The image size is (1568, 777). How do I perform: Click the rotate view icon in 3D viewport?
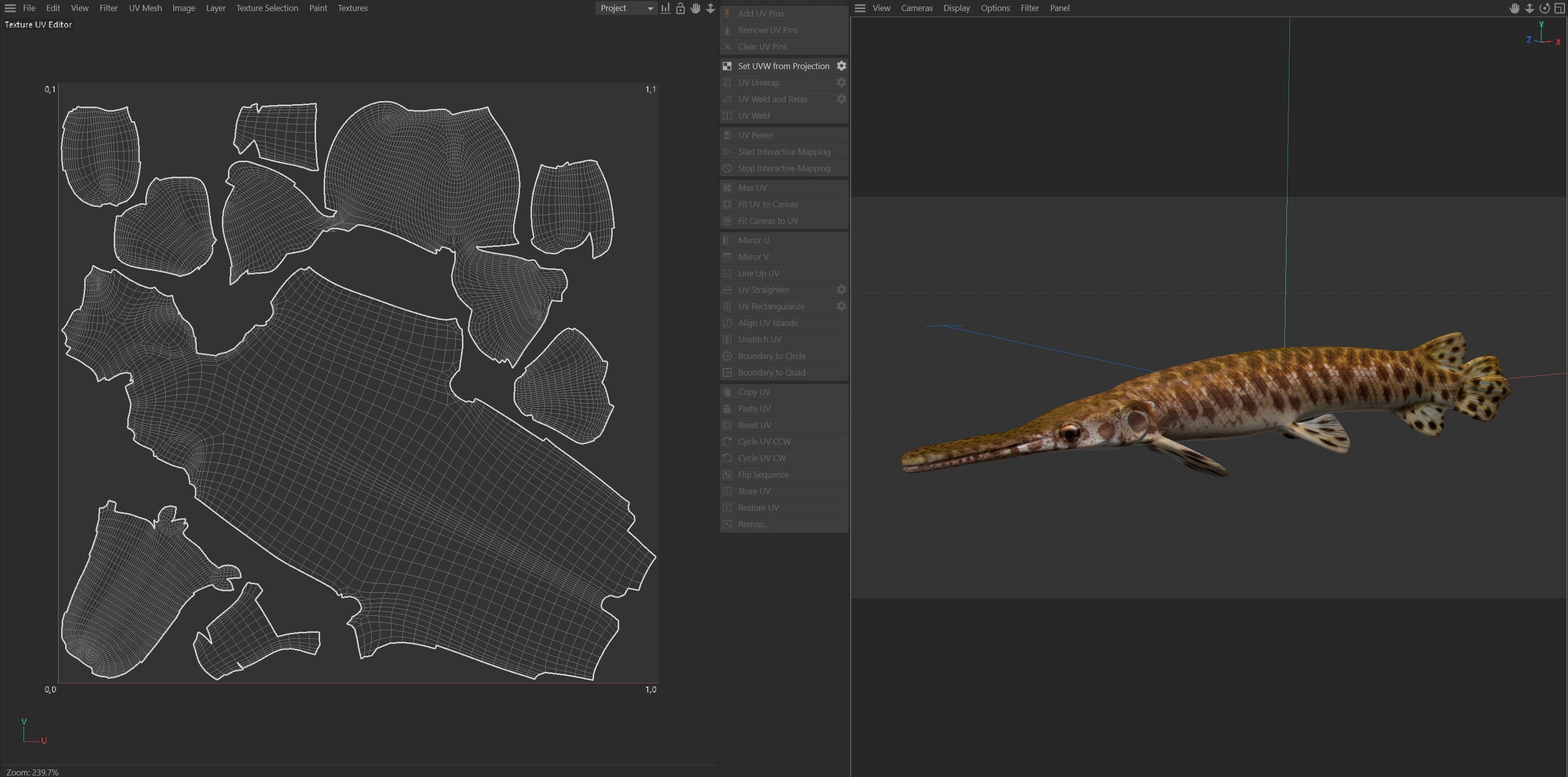point(1544,9)
